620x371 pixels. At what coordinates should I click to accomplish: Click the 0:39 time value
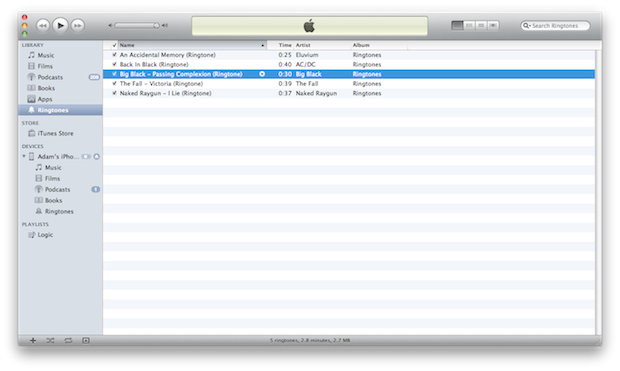285,83
